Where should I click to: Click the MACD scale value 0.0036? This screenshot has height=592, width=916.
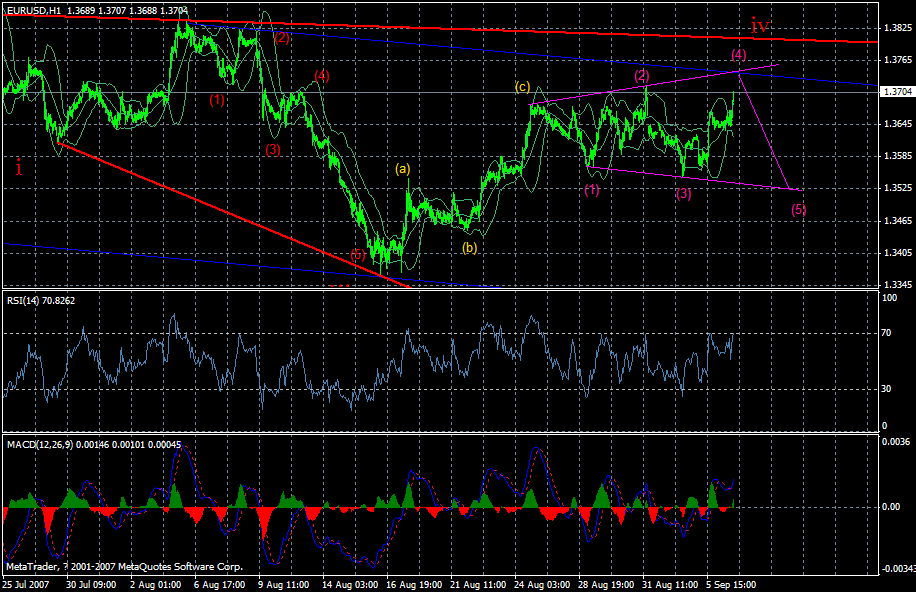click(x=896, y=442)
